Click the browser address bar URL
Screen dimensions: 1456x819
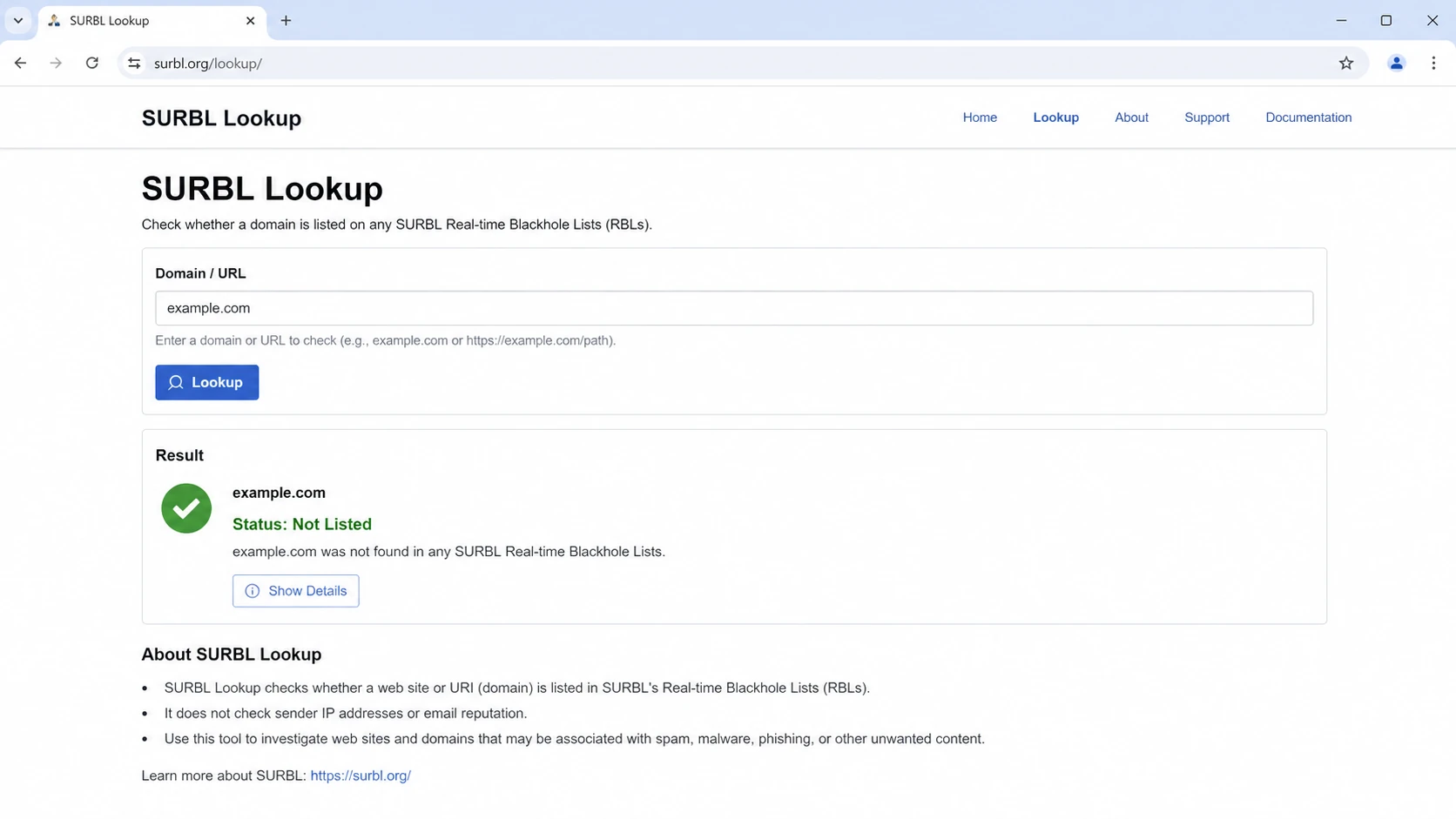click(208, 64)
